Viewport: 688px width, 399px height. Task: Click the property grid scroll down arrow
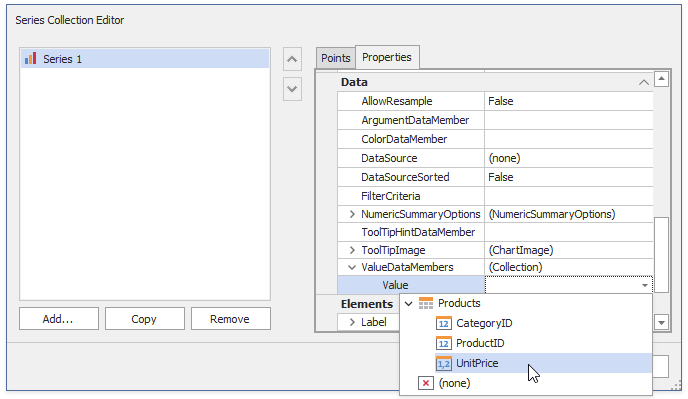pos(661,323)
